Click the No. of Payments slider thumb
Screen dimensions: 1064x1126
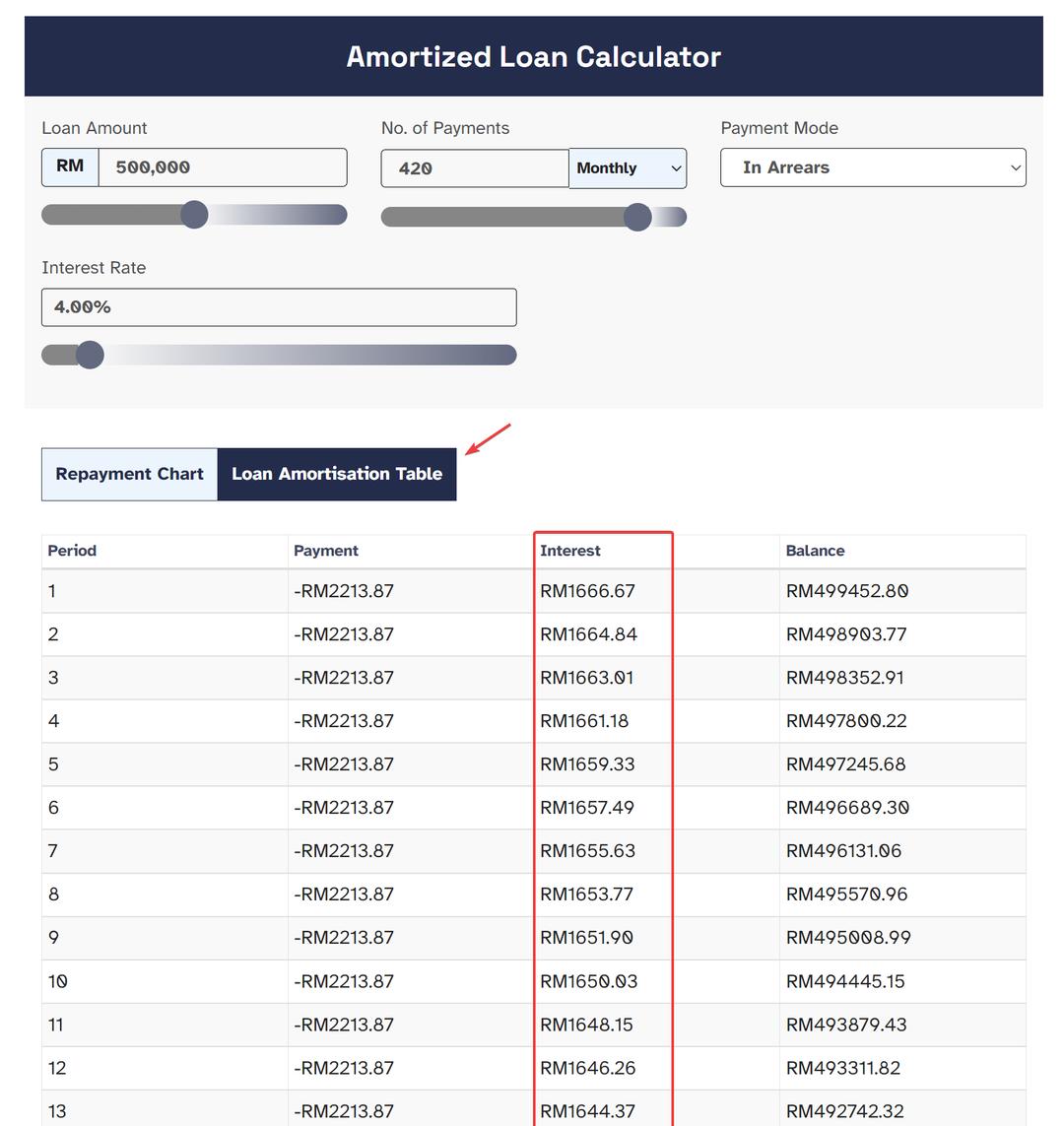637,217
